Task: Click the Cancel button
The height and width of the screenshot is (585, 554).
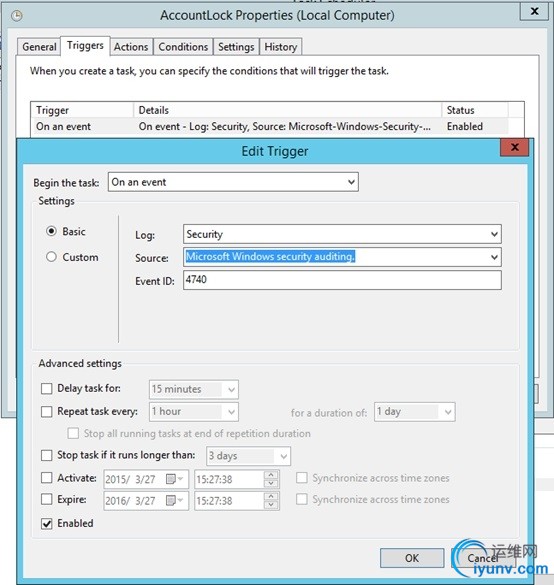Action: 483,558
